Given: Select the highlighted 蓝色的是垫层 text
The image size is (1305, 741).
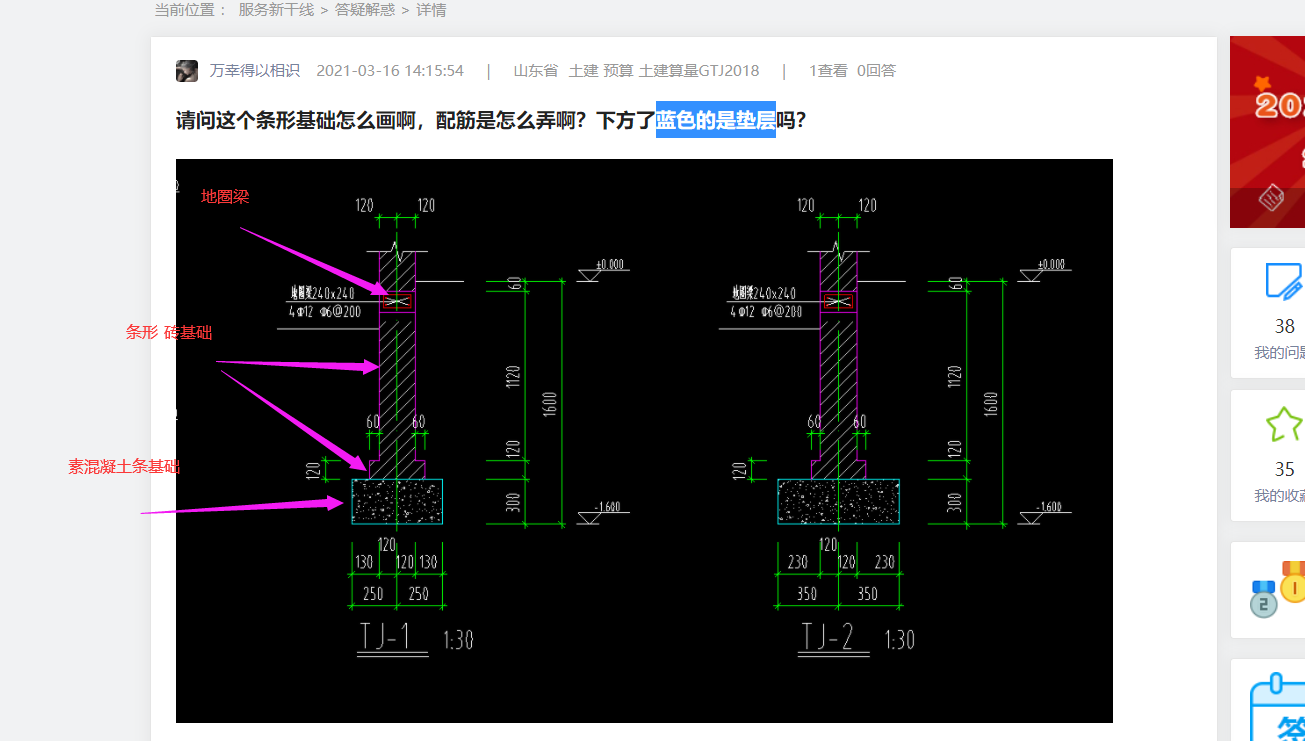Looking at the screenshot, I should (x=713, y=120).
